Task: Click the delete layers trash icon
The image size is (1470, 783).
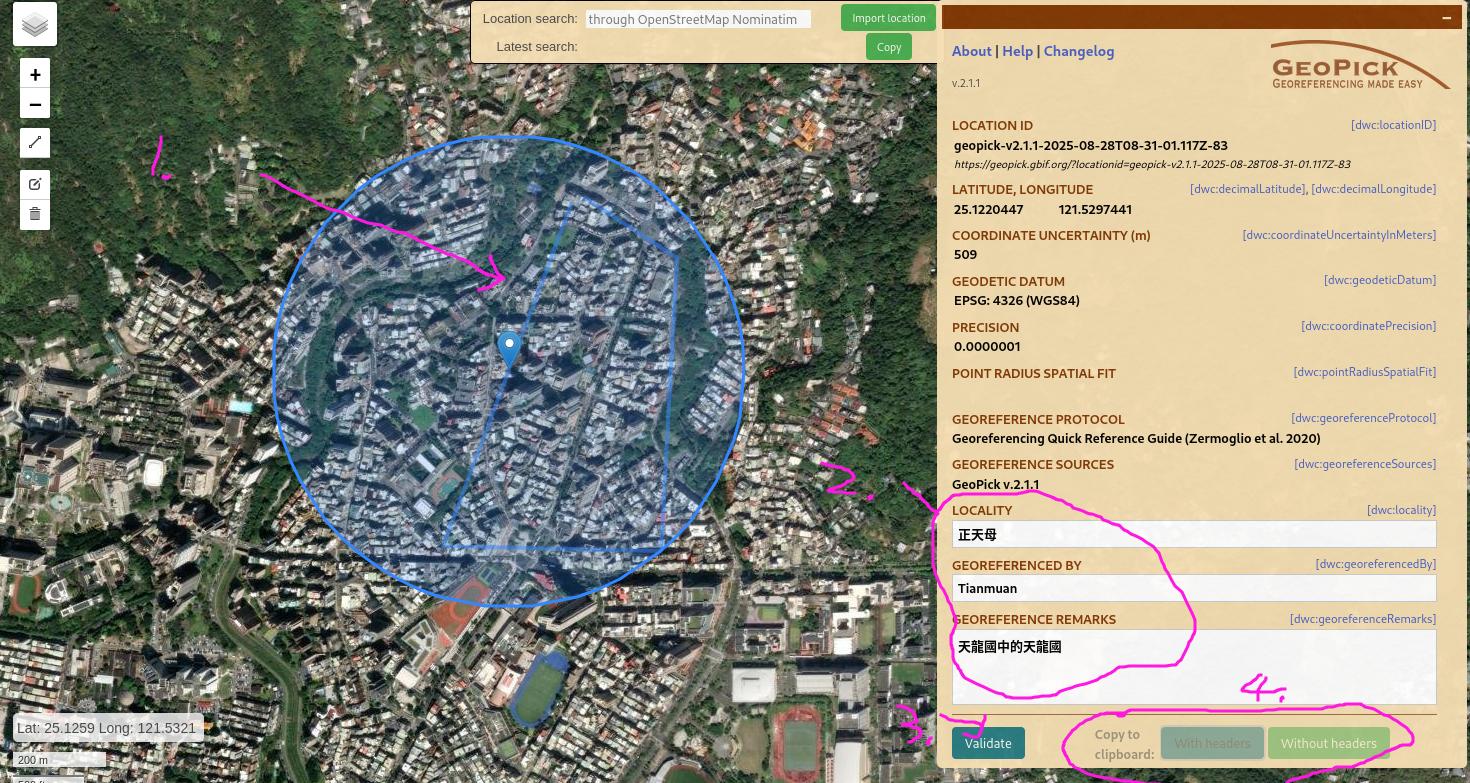Action: [35, 214]
